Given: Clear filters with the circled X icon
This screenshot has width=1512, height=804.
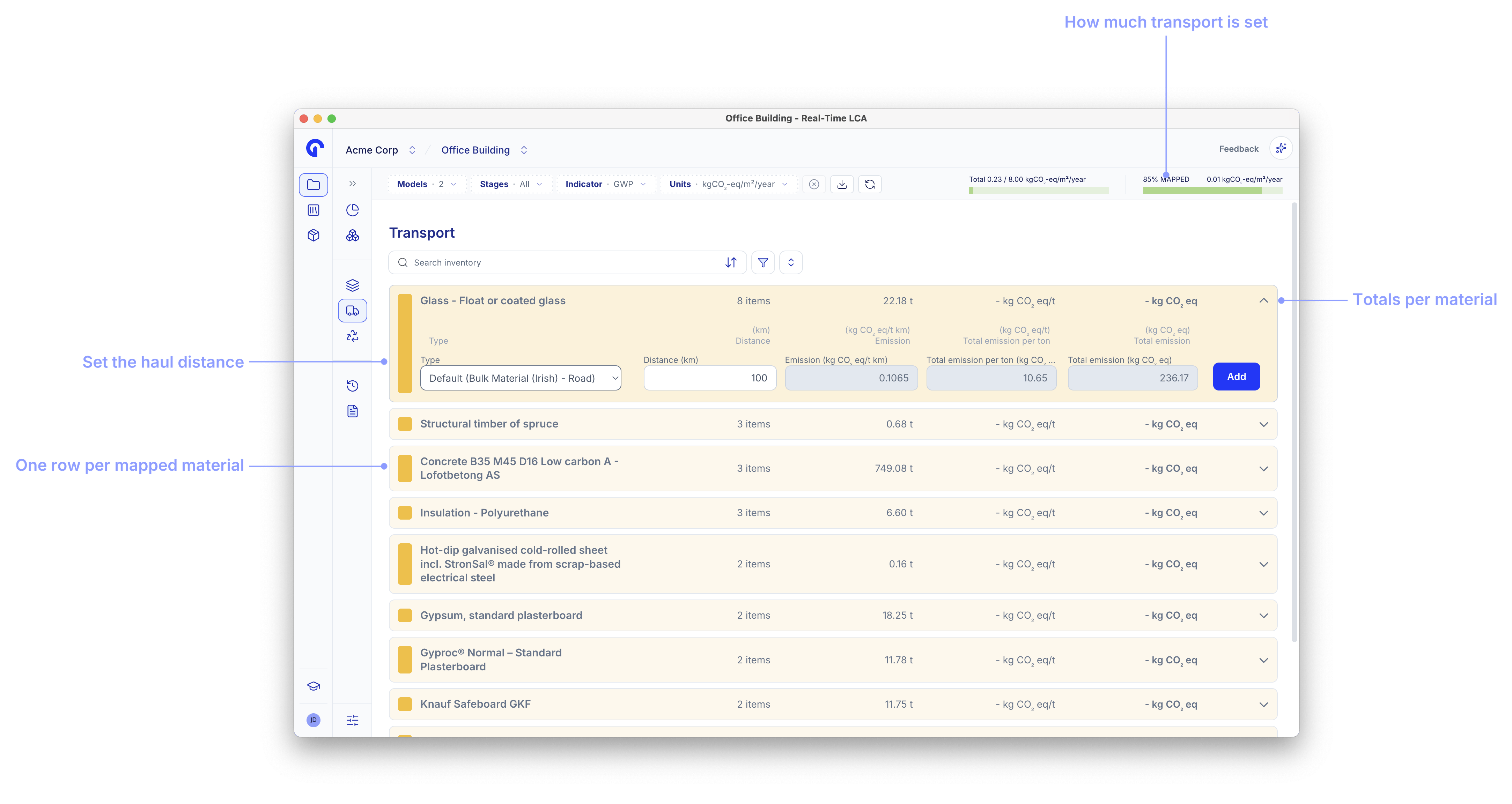Looking at the screenshot, I should point(813,184).
